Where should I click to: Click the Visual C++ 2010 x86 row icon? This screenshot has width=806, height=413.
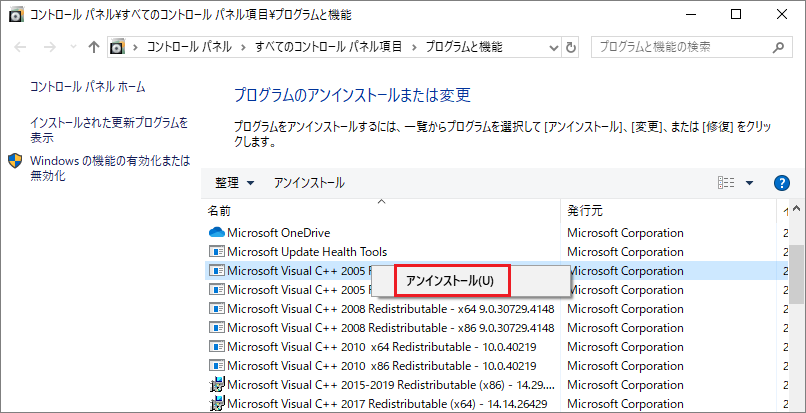point(217,366)
